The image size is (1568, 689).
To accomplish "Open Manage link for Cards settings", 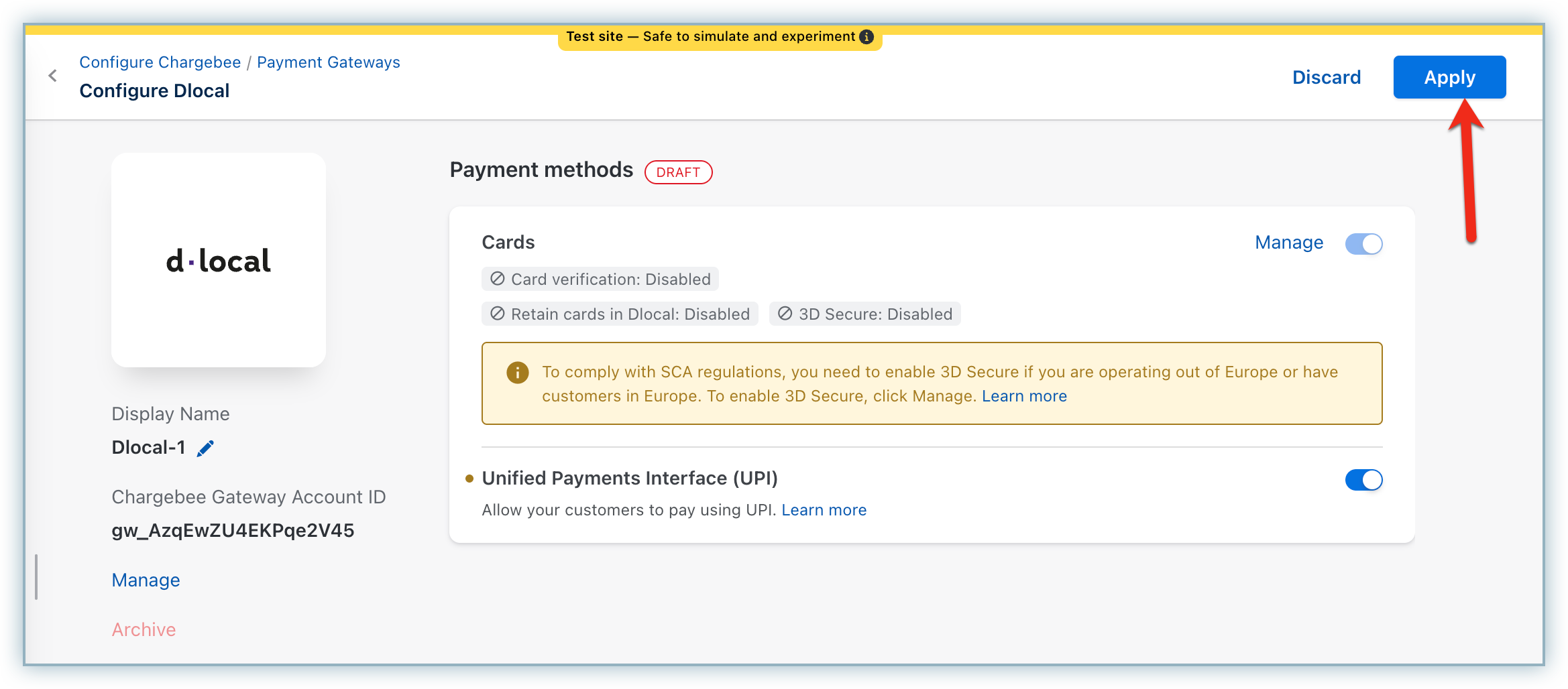I will click(x=1288, y=243).
